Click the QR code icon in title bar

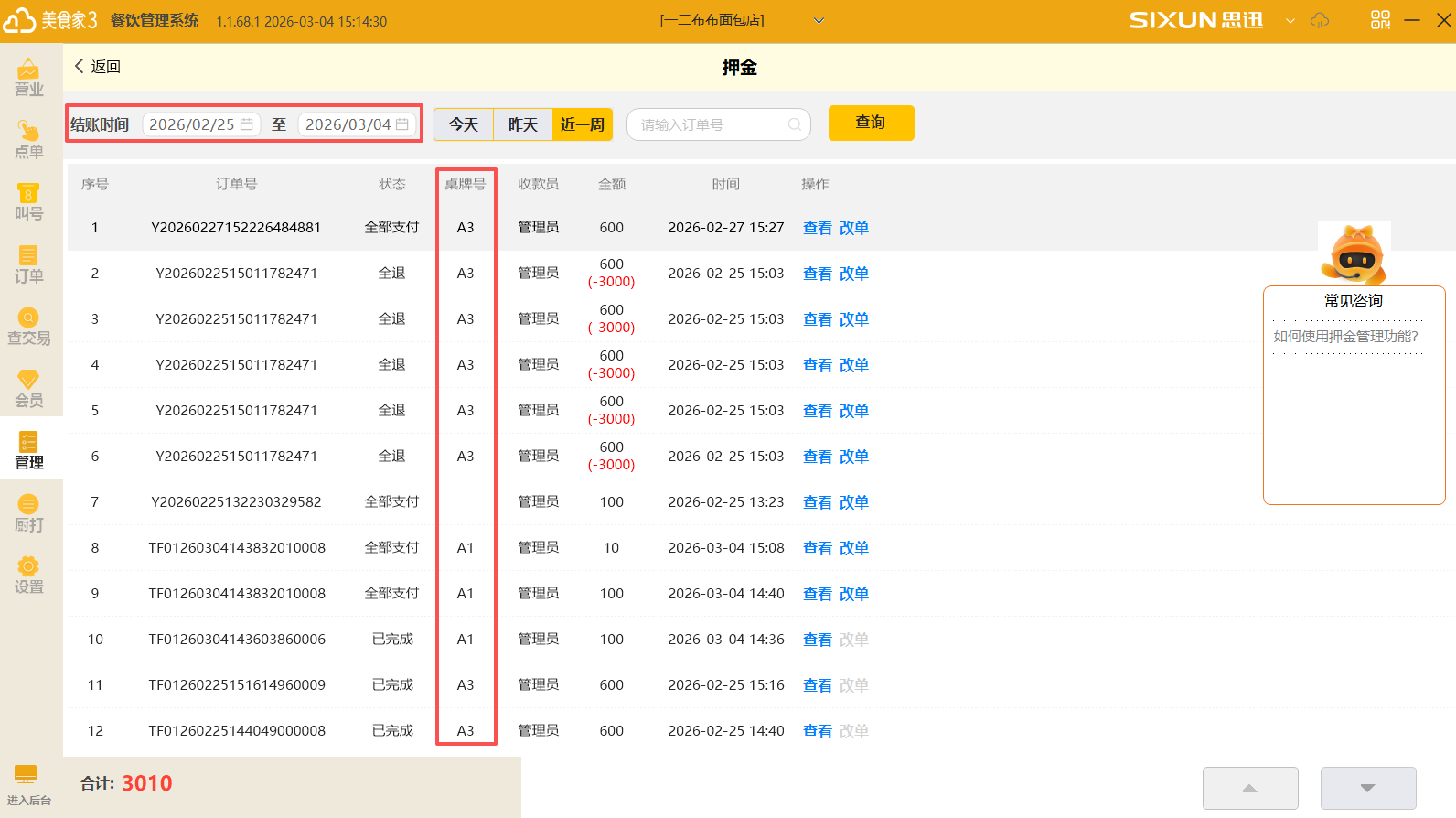(x=1380, y=20)
